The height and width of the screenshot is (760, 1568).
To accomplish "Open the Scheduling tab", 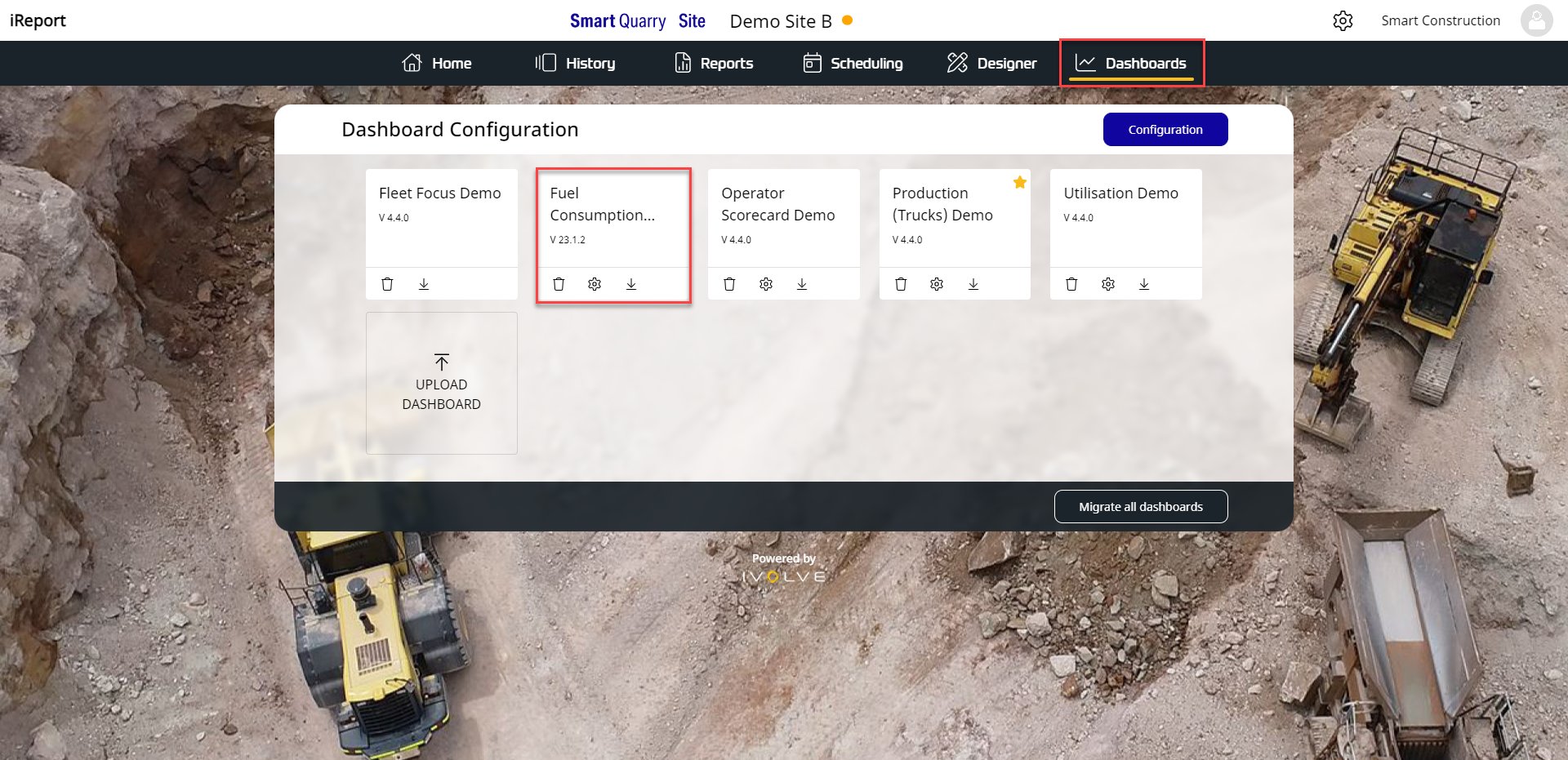I will 853,63.
